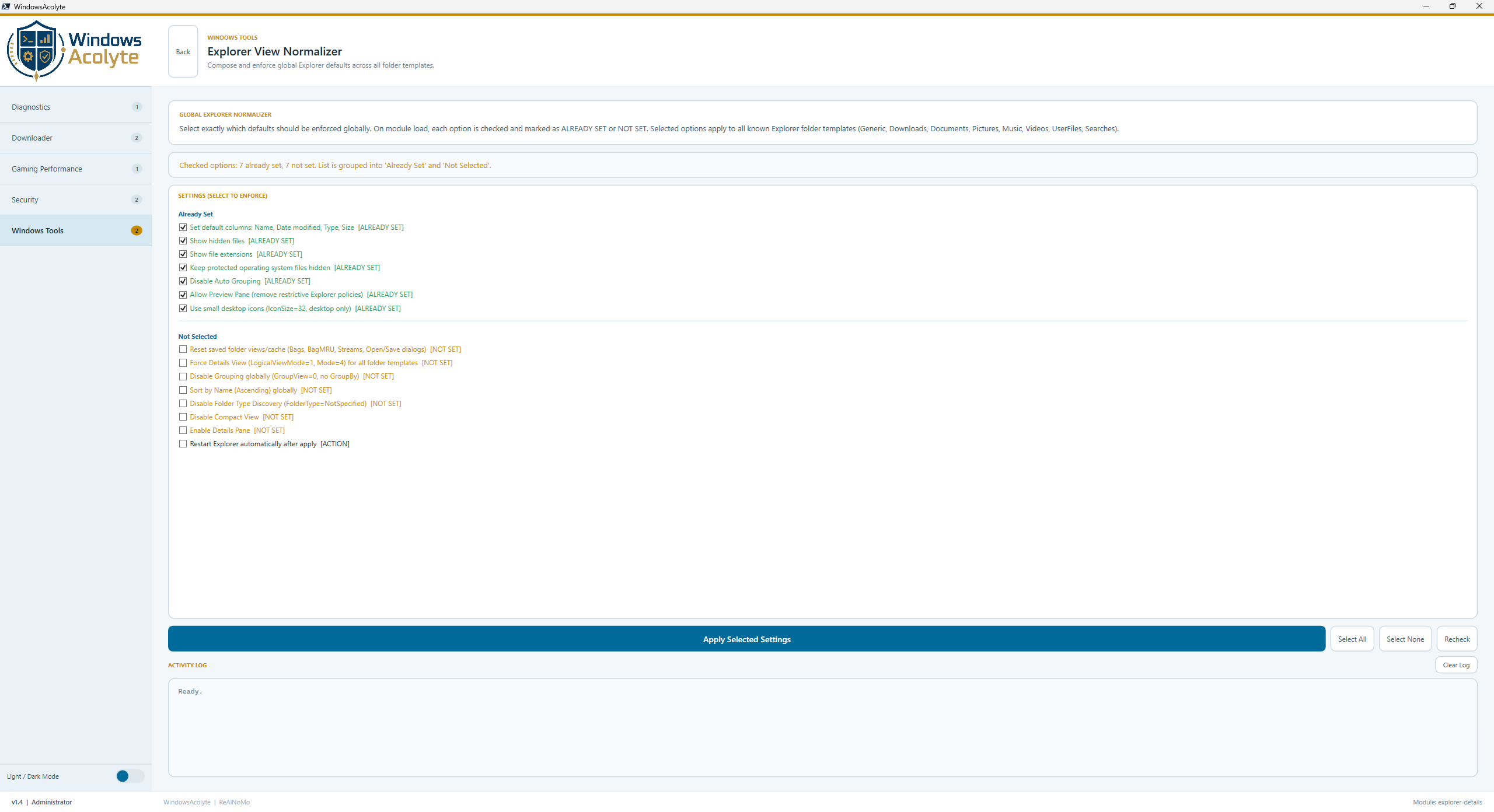Click the "Ready." log entry
Image resolution: width=1494 pixels, height=812 pixels.
[x=190, y=691]
